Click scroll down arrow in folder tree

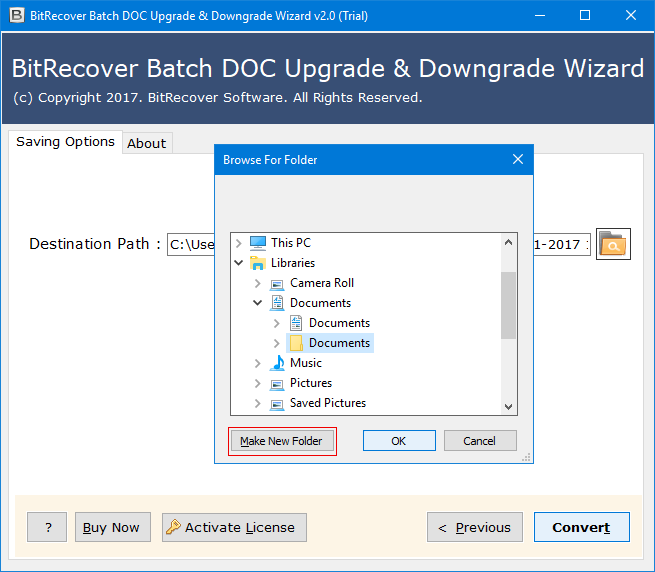coord(508,406)
